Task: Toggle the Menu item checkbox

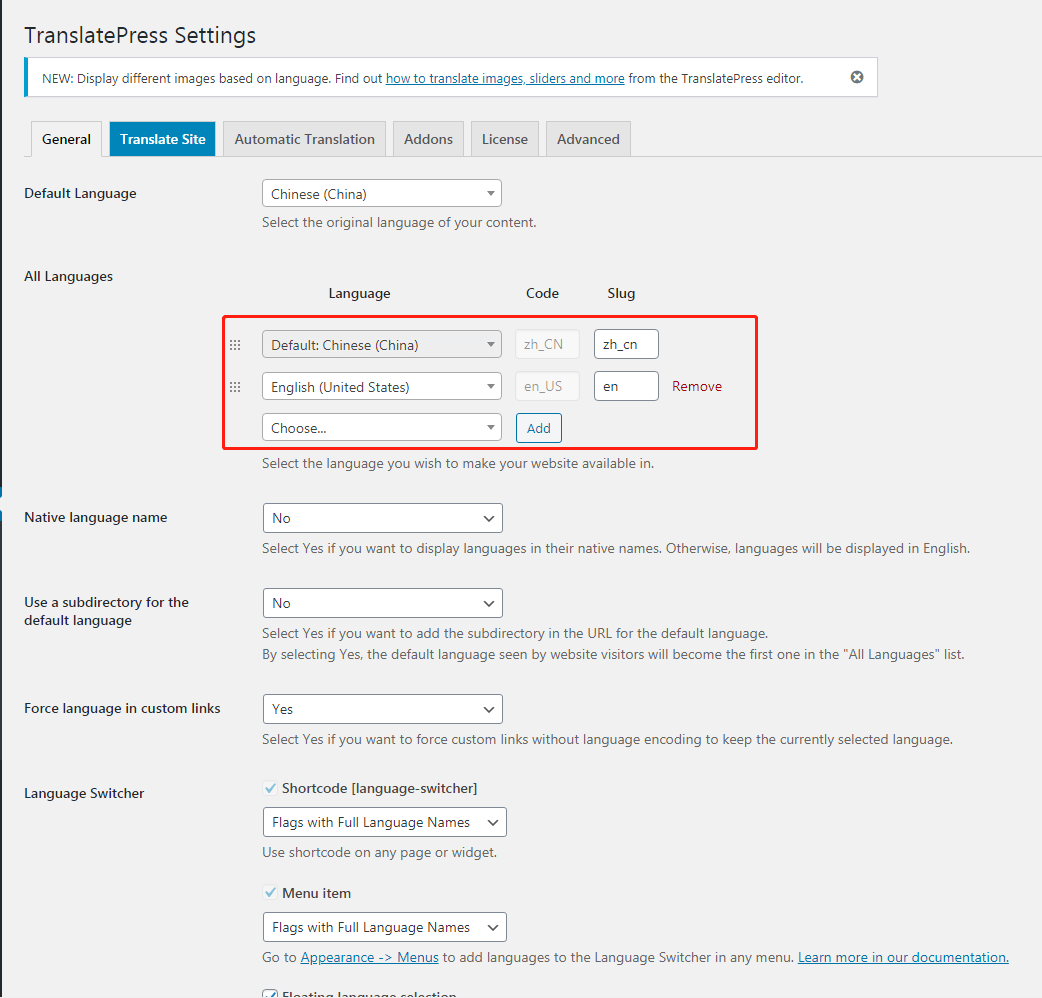Action: click(270, 893)
